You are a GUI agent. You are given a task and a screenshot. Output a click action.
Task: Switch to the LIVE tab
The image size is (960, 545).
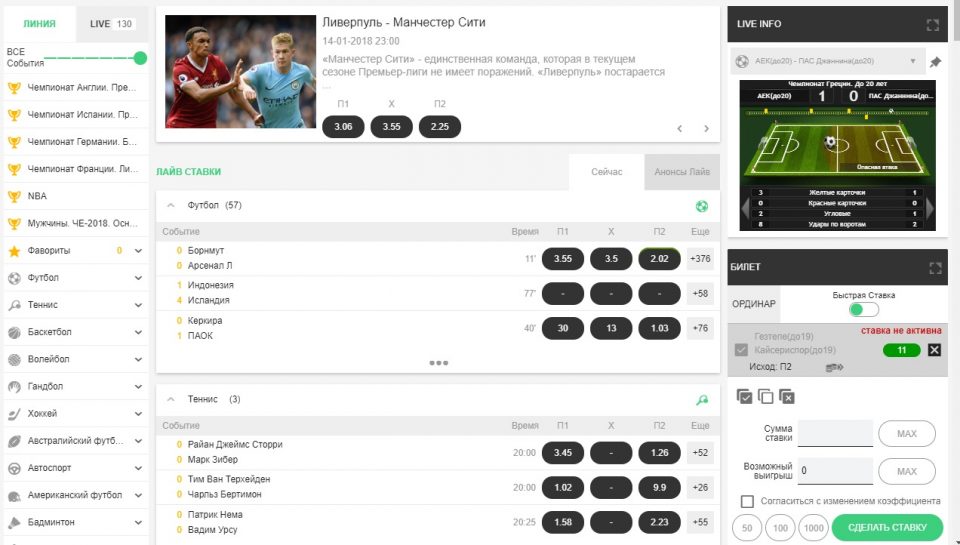pyautogui.click(x=110, y=23)
